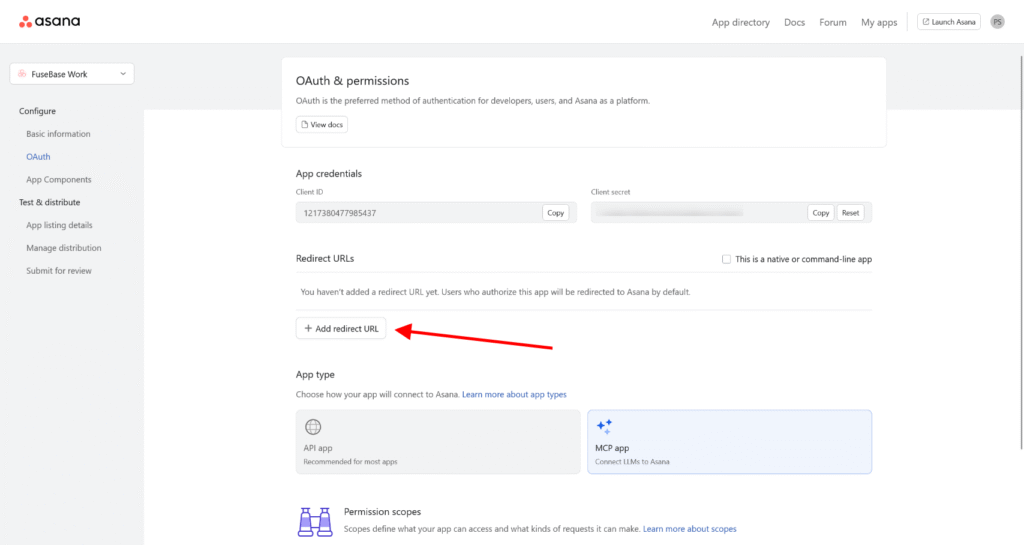Viewport: 1024px width, 545px height.
Task: Click the globe icon in API app card
Action: [x=313, y=427]
